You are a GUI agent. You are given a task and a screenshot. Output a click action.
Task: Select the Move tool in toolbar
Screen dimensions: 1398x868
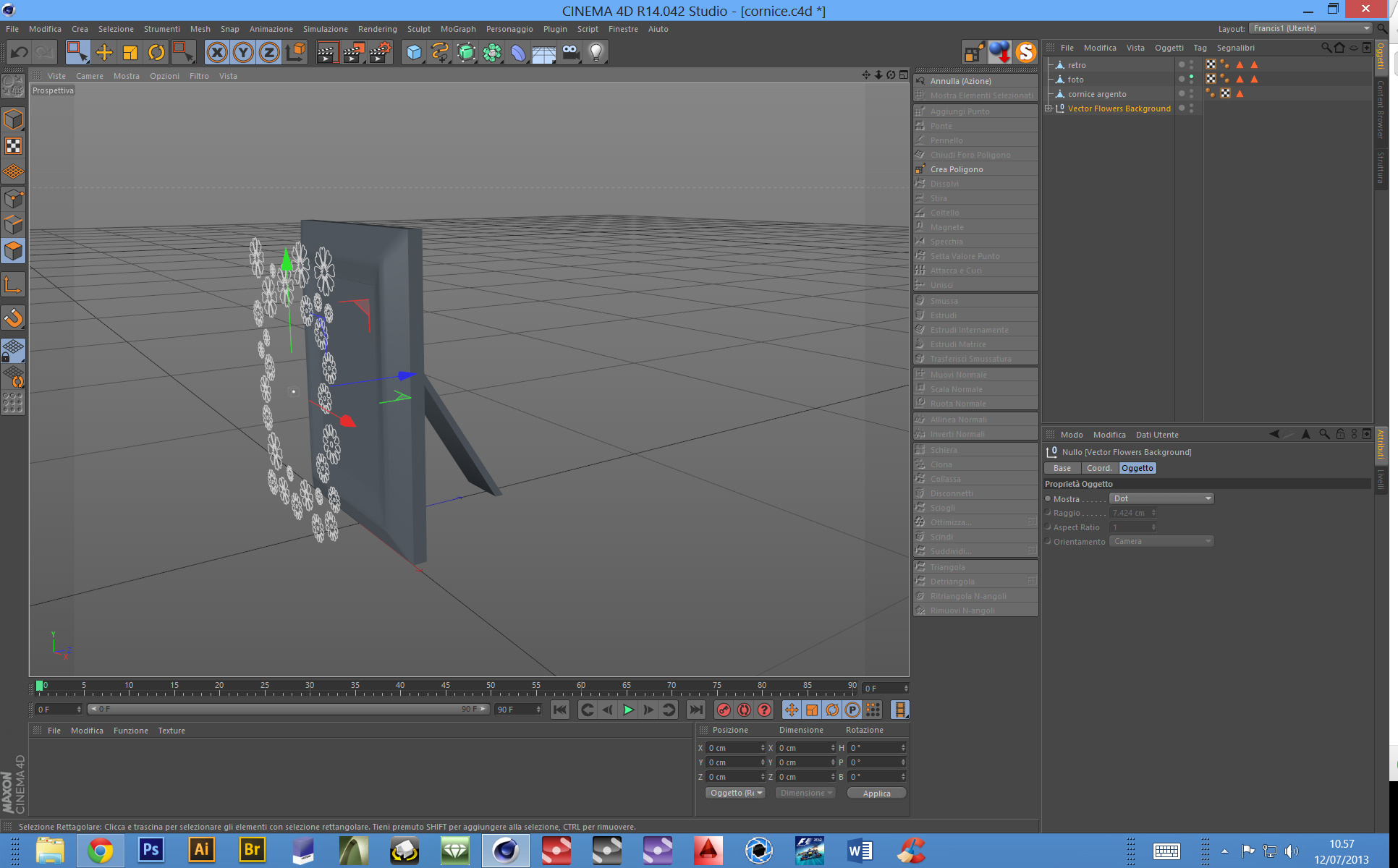(104, 52)
